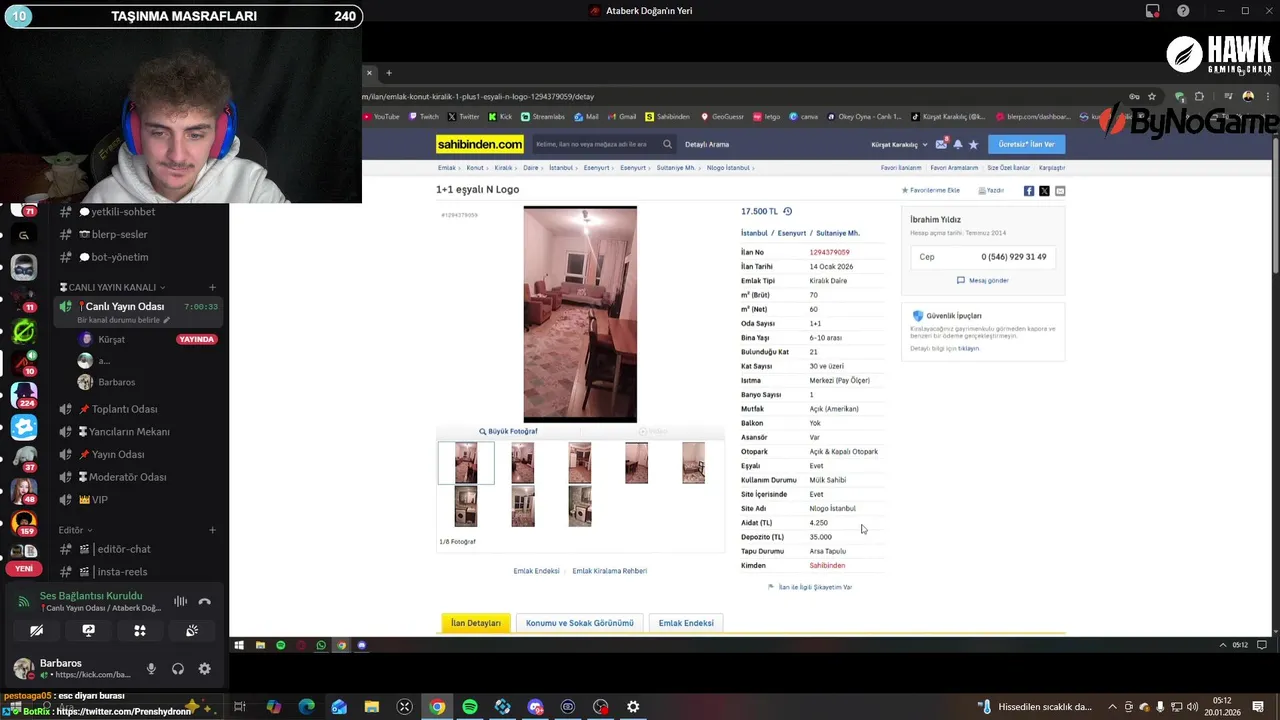1280x720 pixels.
Task: Open Discord user settings gear
Action: (204, 669)
